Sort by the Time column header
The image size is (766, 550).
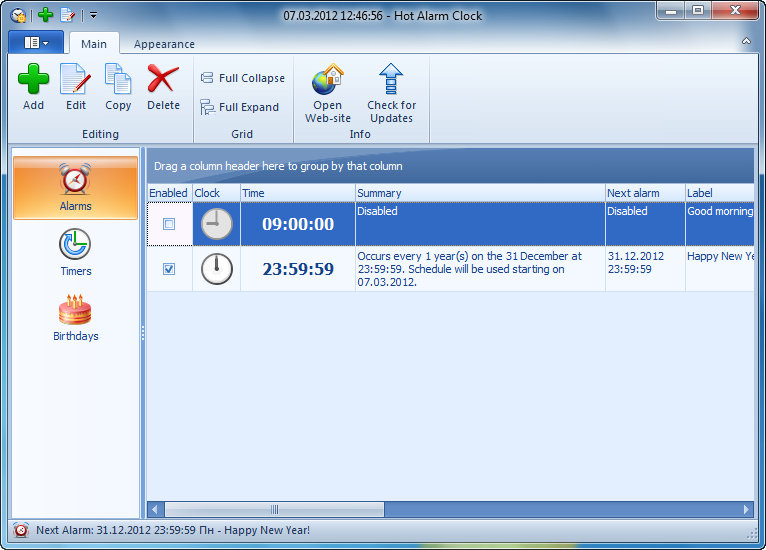pos(298,193)
